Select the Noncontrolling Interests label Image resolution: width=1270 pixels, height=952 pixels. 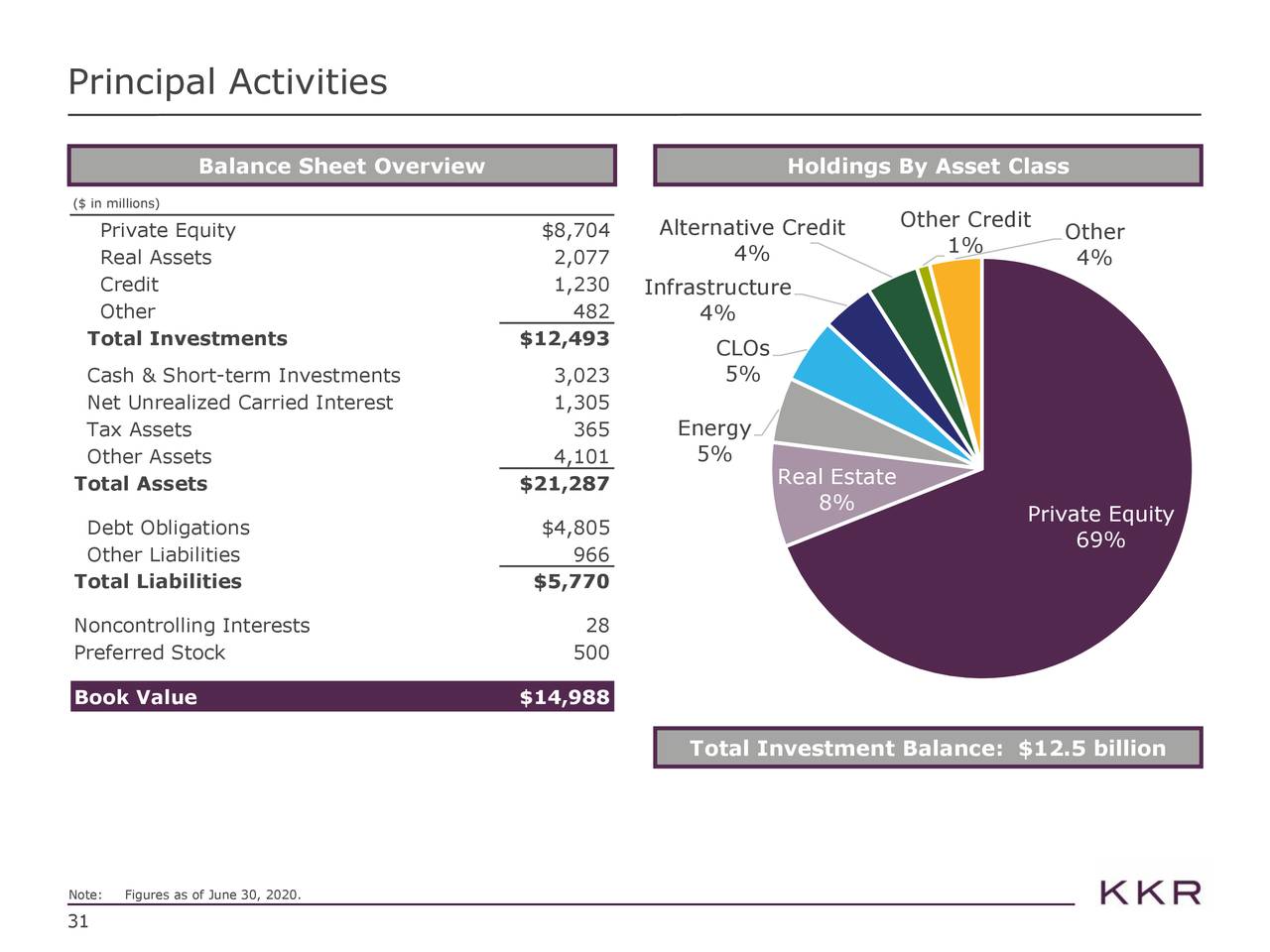191,626
